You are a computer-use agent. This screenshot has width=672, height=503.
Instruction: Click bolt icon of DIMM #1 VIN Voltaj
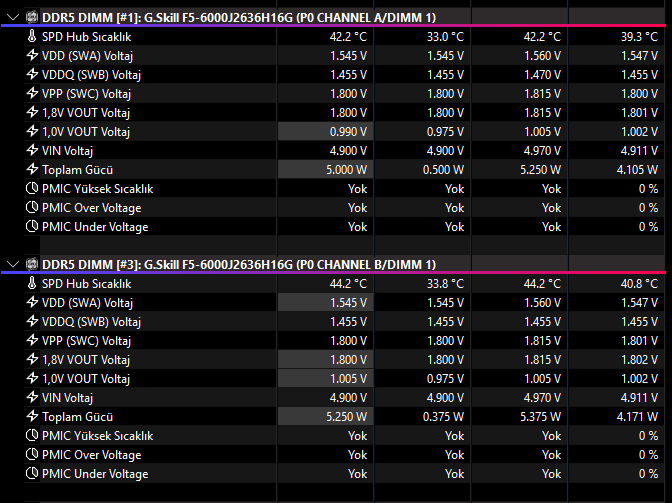click(x=32, y=150)
